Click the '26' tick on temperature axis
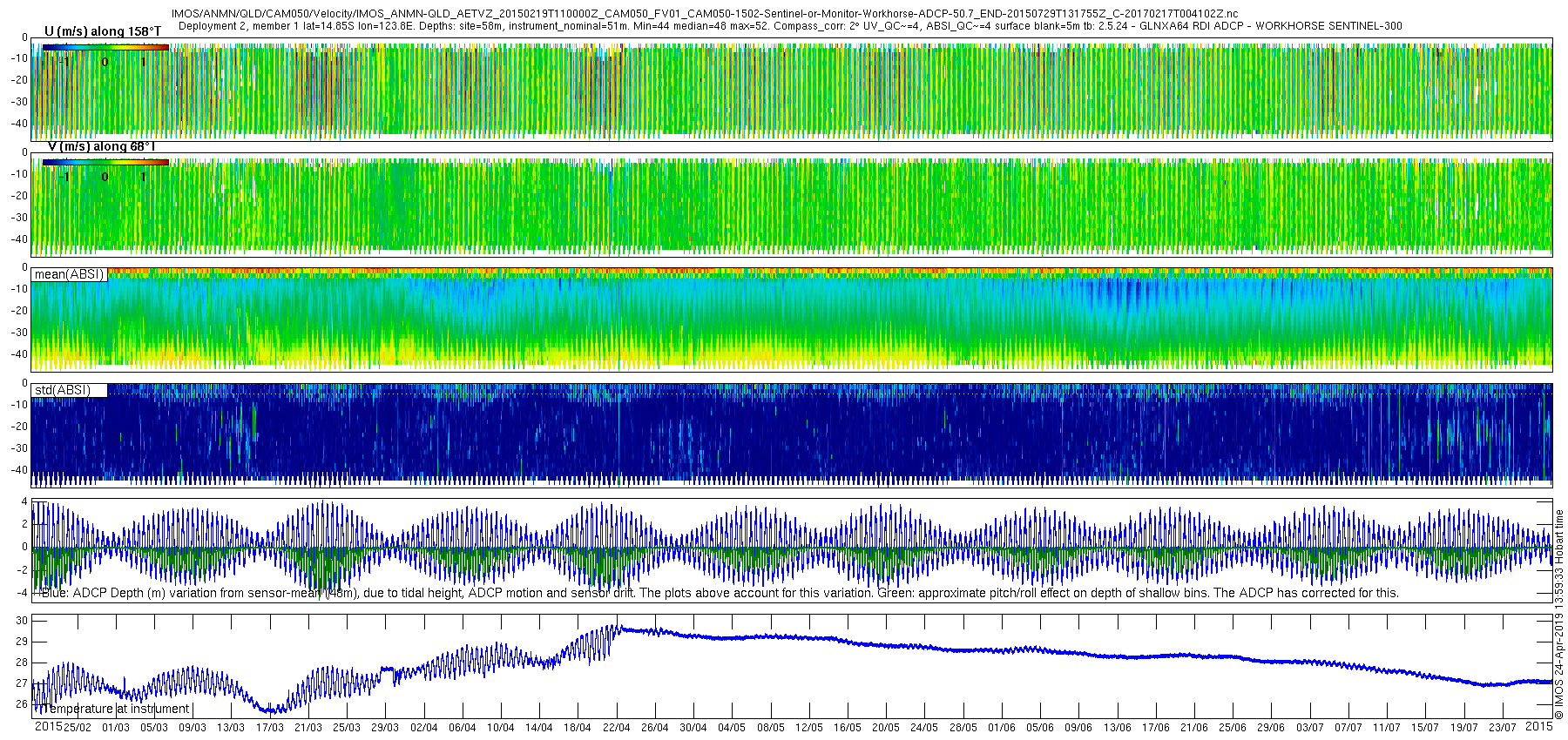The width and height of the screenshot is (1568, 740). click(23, 703)
